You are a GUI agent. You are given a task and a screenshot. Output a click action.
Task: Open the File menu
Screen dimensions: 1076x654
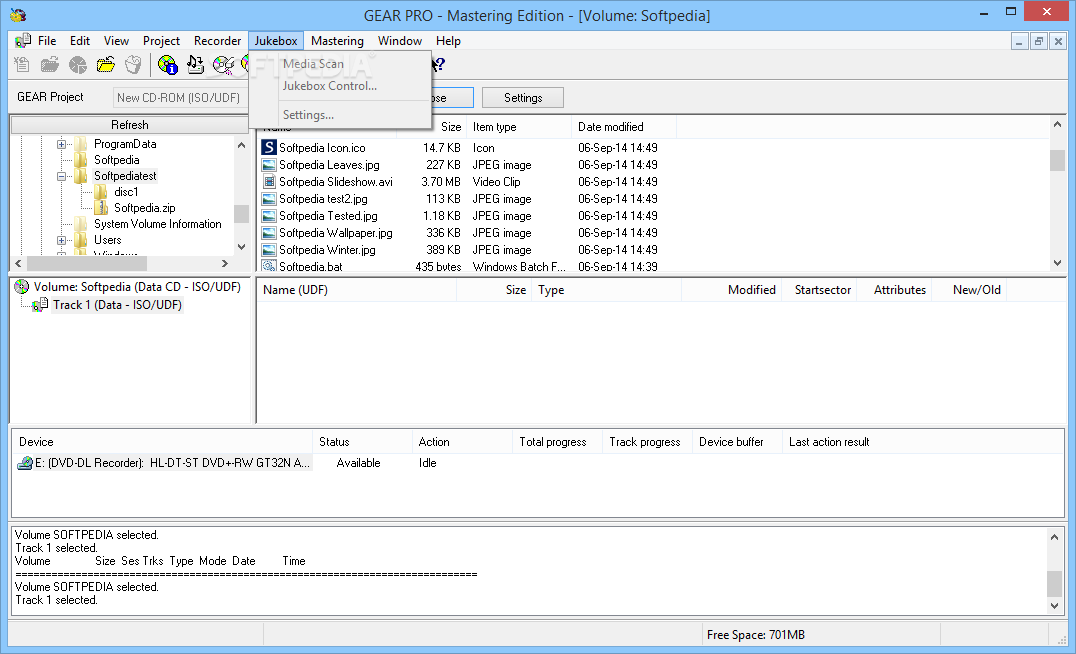tap(47, 40)
